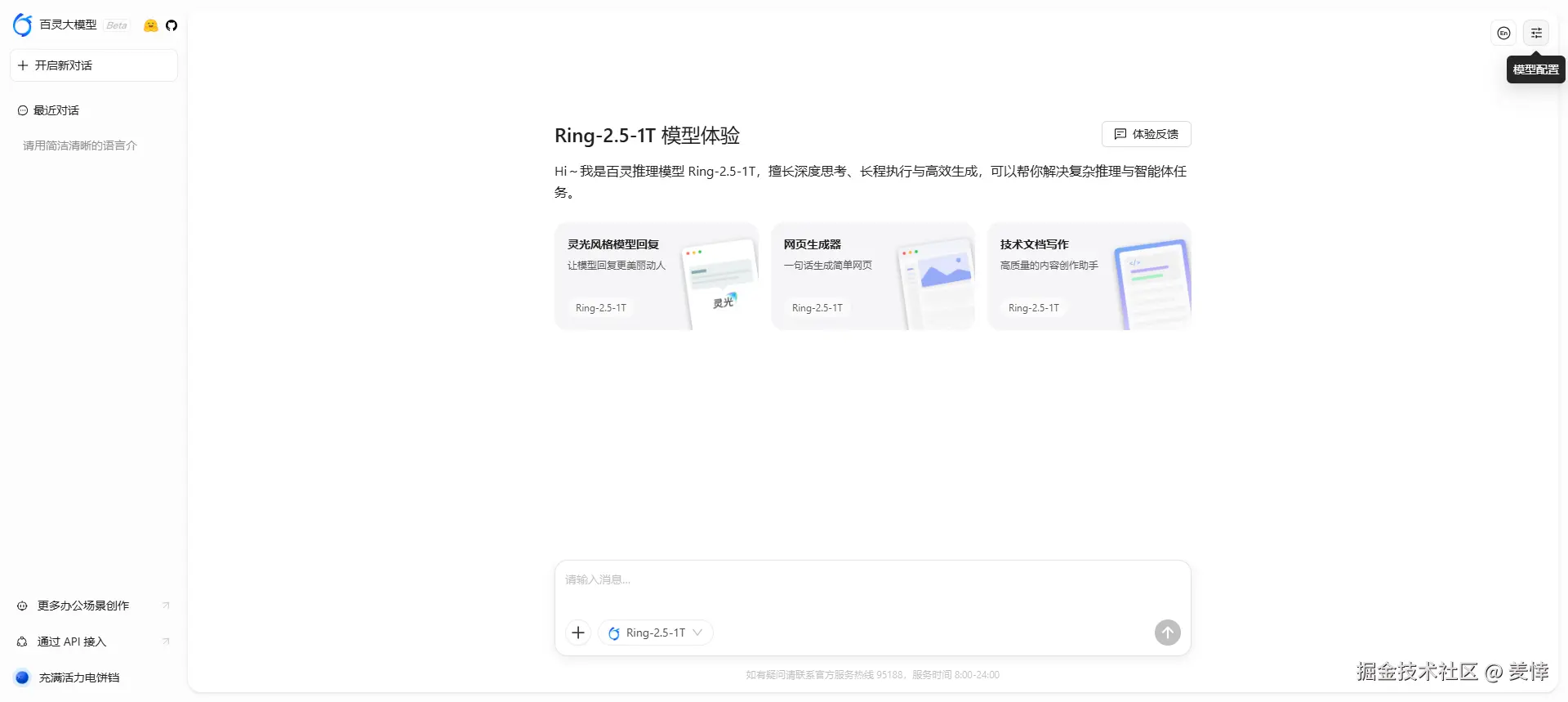Open 模型配置 settings sliders icon

point(1536,33)
